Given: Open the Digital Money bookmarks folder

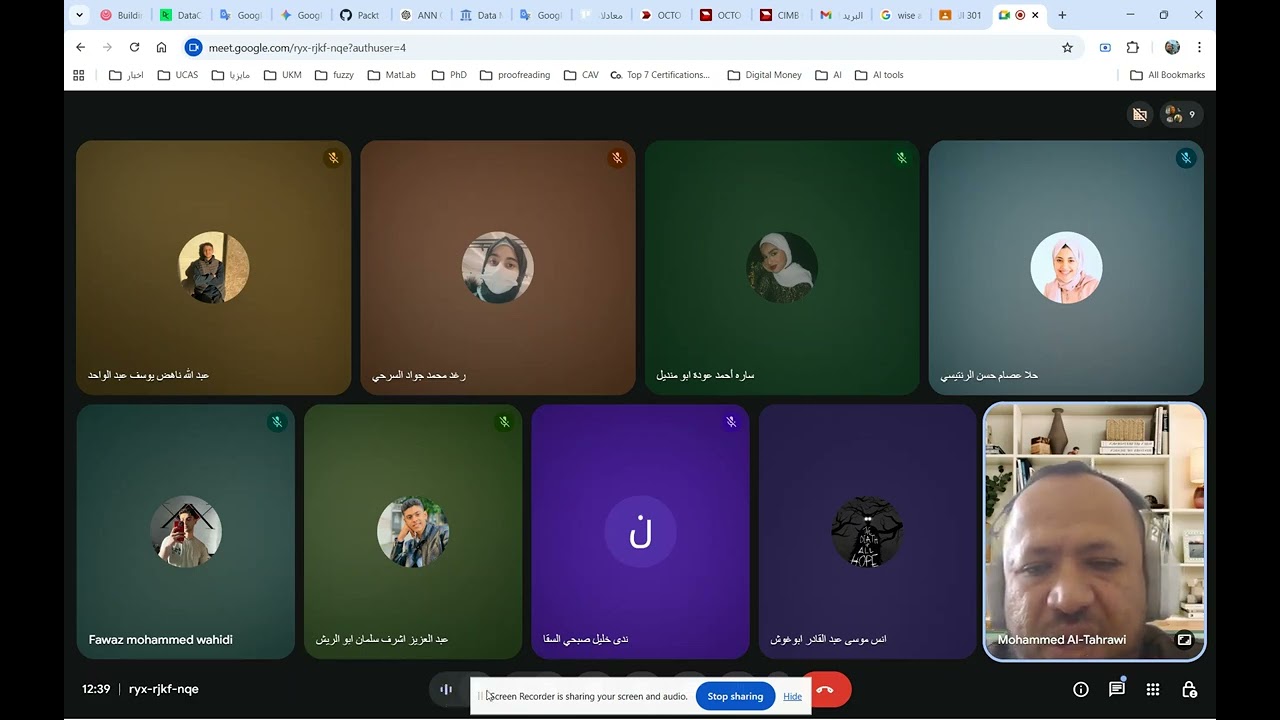Looking at the screenshot, I should [765, 75].
